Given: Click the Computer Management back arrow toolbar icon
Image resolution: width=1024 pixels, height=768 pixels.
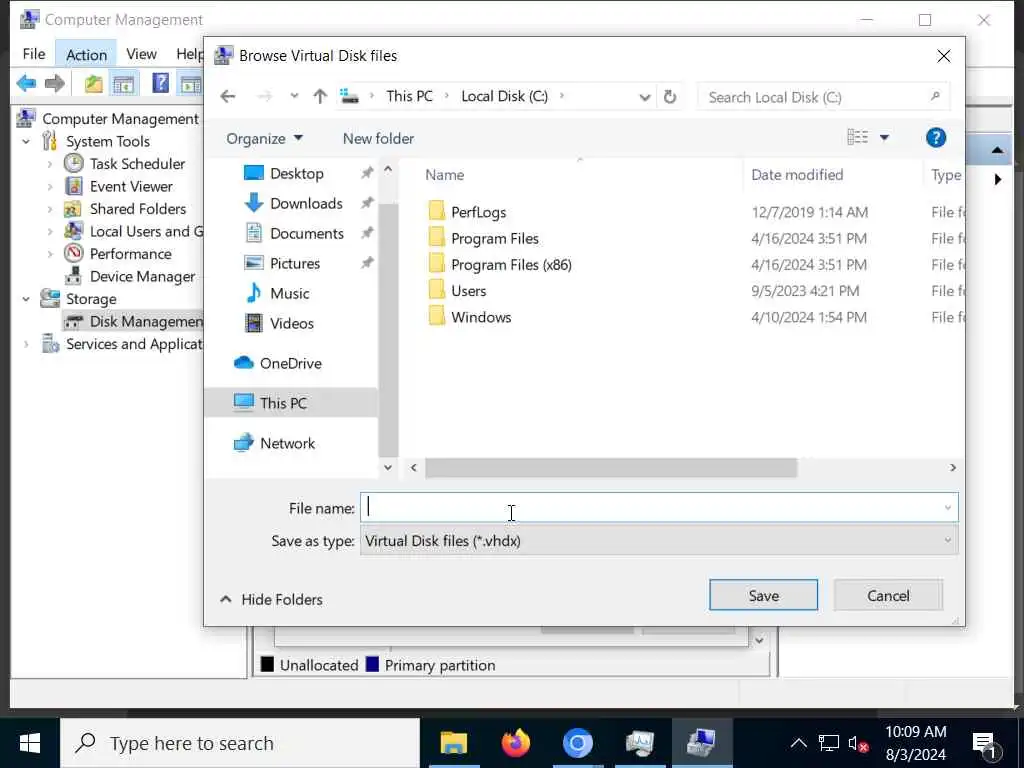Looking at the screenshot, I should click(26, 84).
